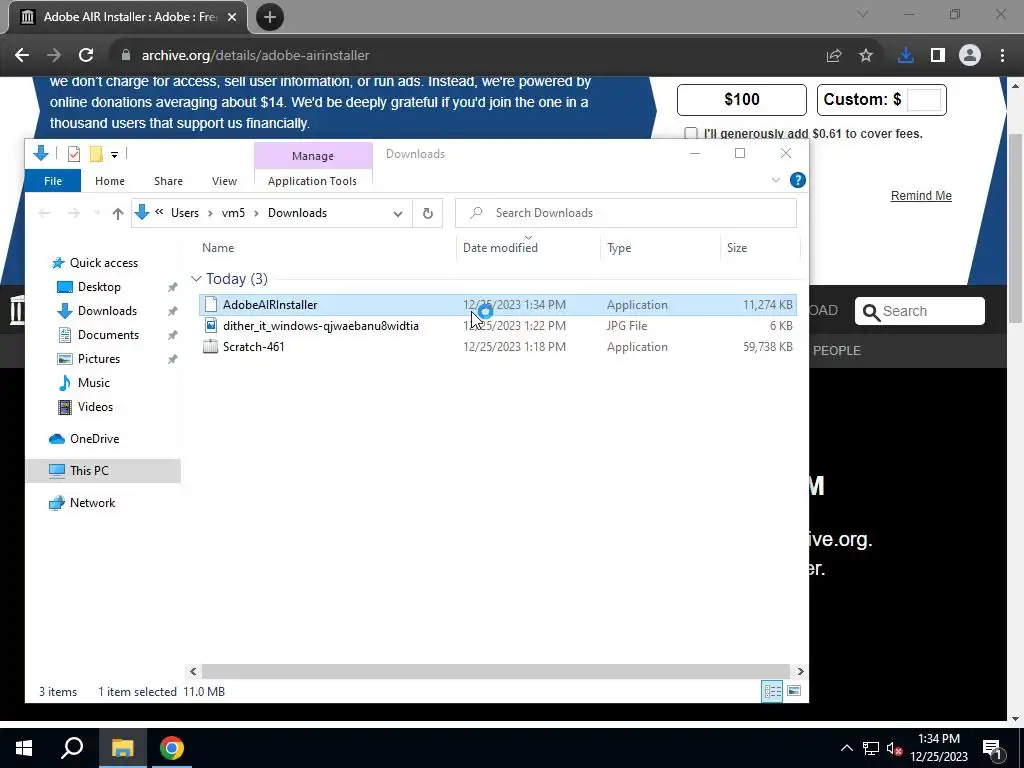The height and width of the screenshot is (768, 1024).
Task: Collapse the Today (3) group
Action: pos(196,279)
